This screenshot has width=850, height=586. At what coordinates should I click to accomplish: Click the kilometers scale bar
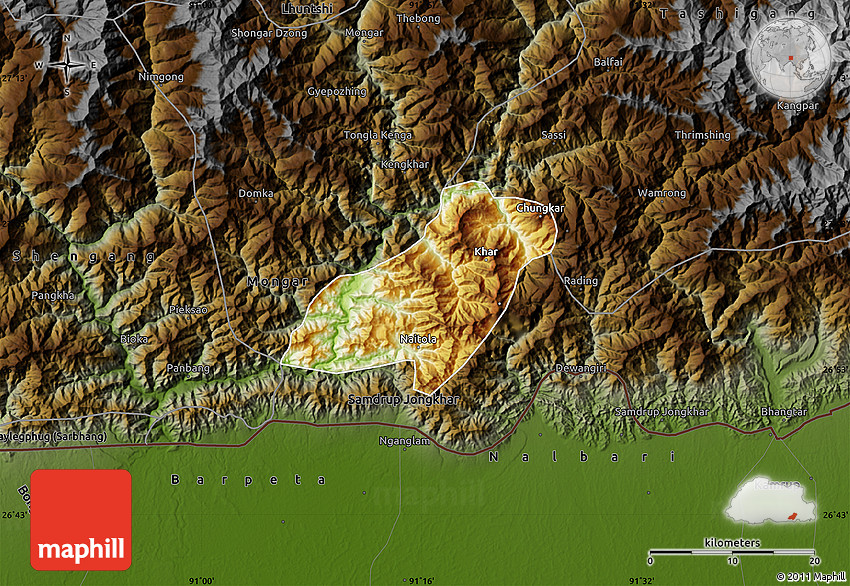pos(731,552)
